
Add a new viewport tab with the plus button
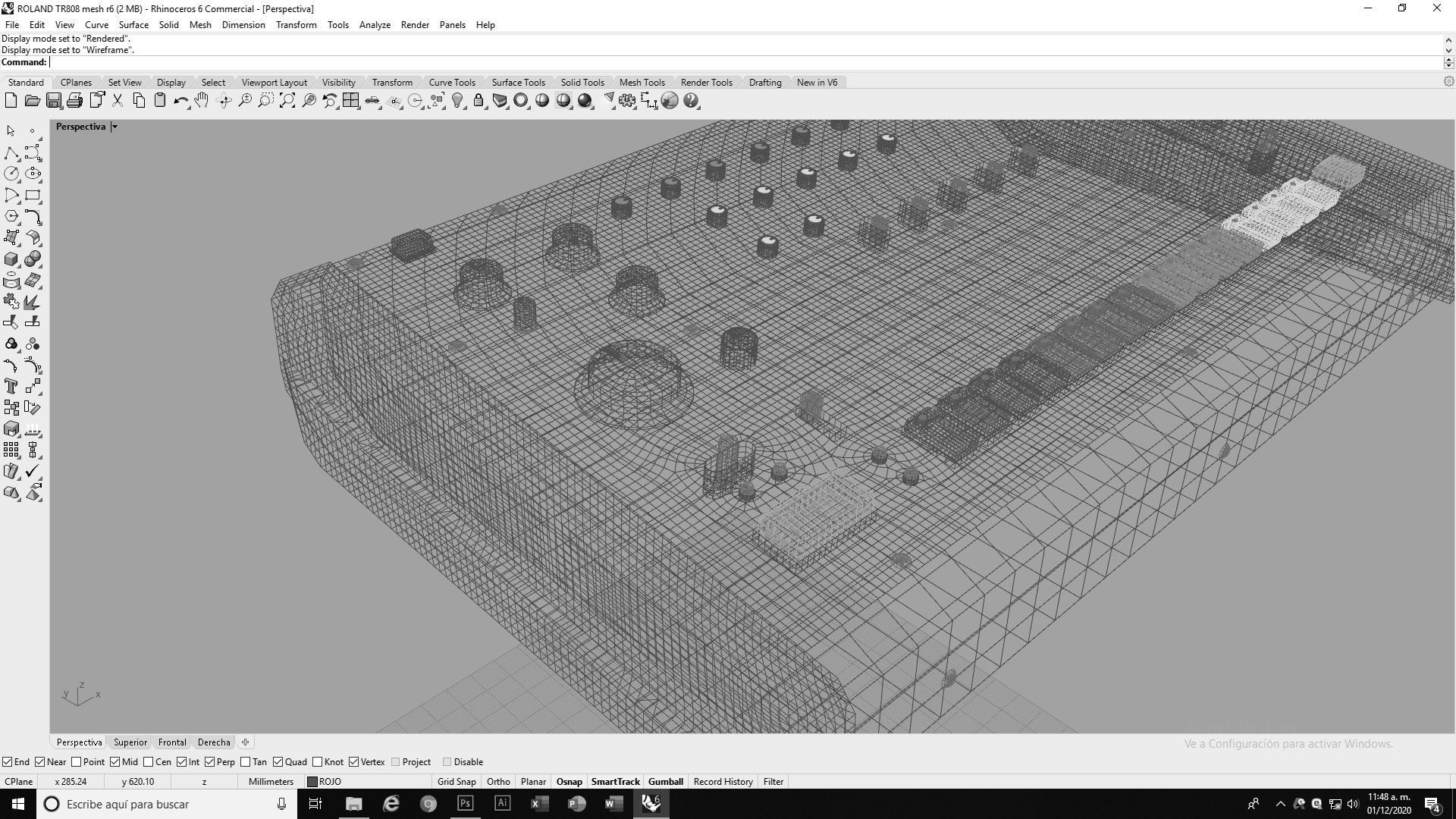(245, 742)
